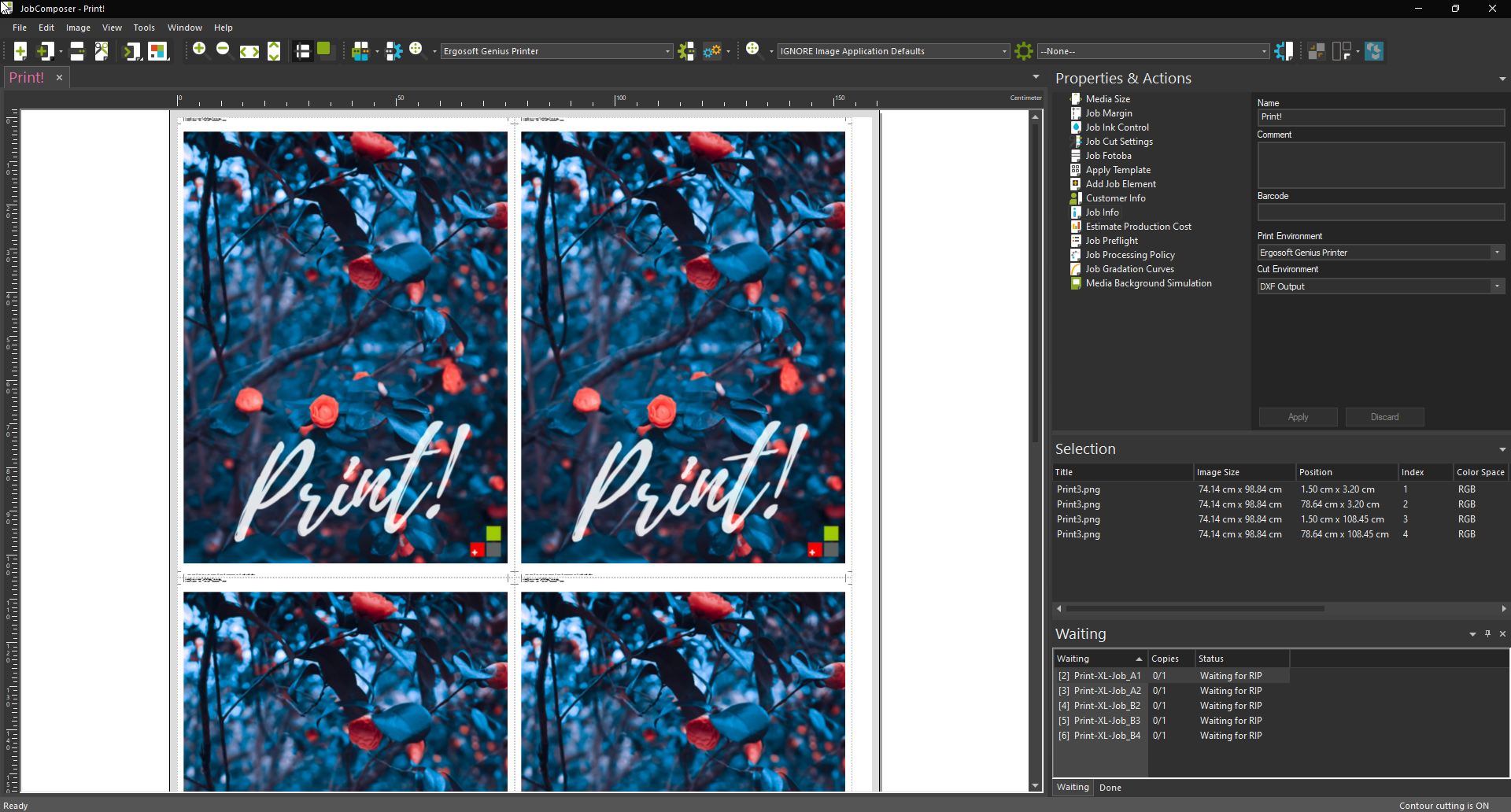Click the New Job toolbar icon
This screenshot has height=812, width=1511.
[x=20, y=51]
